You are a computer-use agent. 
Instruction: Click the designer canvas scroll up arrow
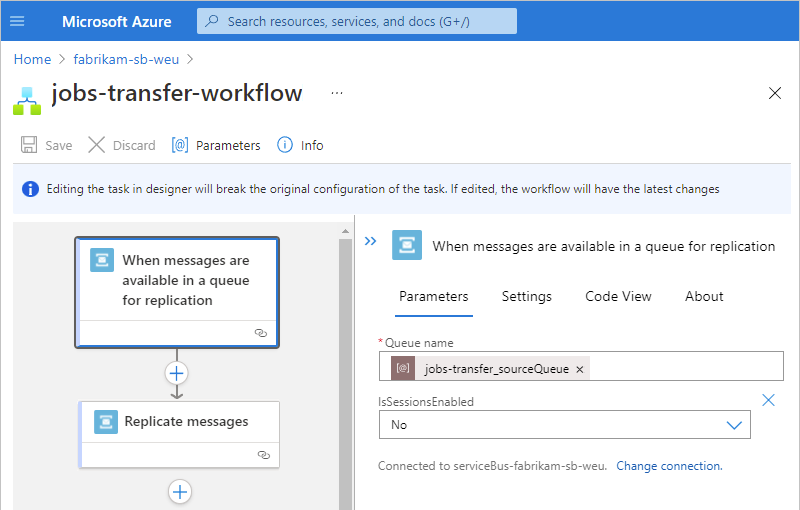point(345,232)
